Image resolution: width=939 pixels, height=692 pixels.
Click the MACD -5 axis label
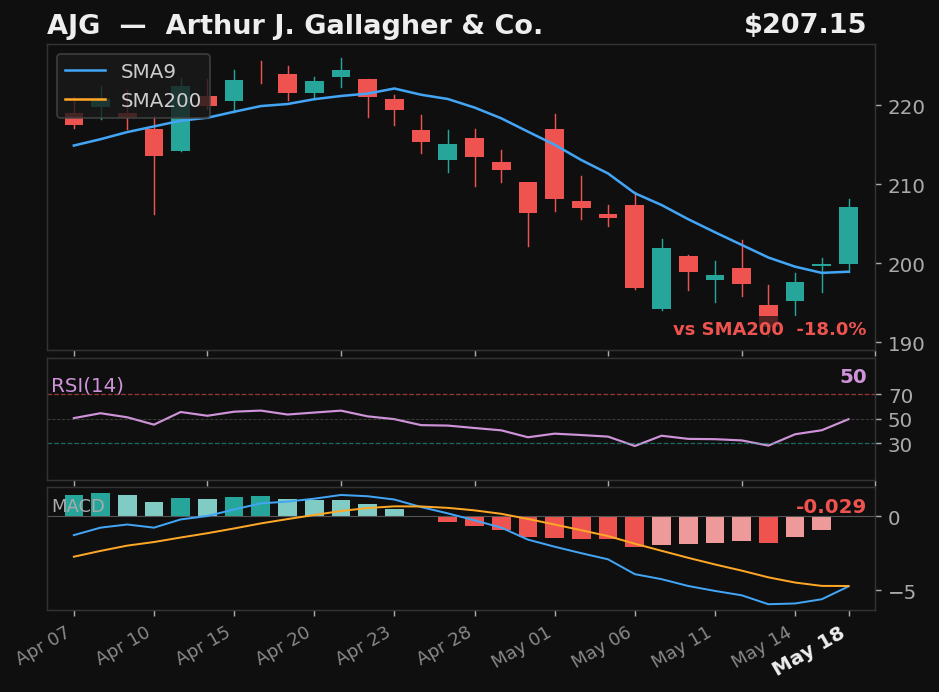[902, 592]
